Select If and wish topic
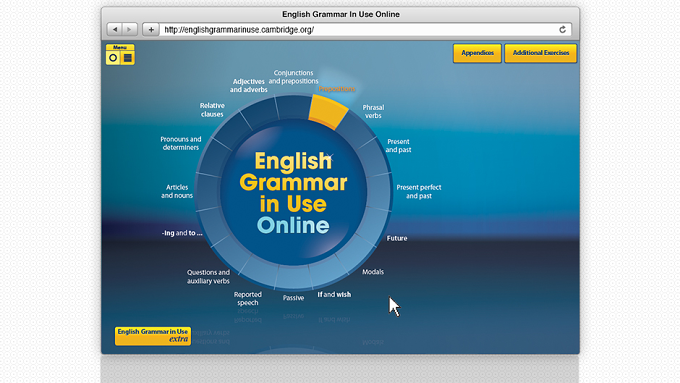Viewport: 680px width, 383px height. click(x=334, y=295)
